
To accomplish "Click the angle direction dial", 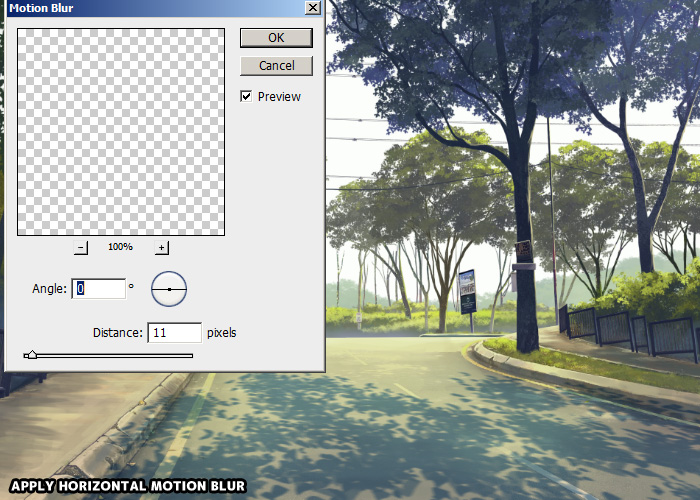I will click(169, 289).
